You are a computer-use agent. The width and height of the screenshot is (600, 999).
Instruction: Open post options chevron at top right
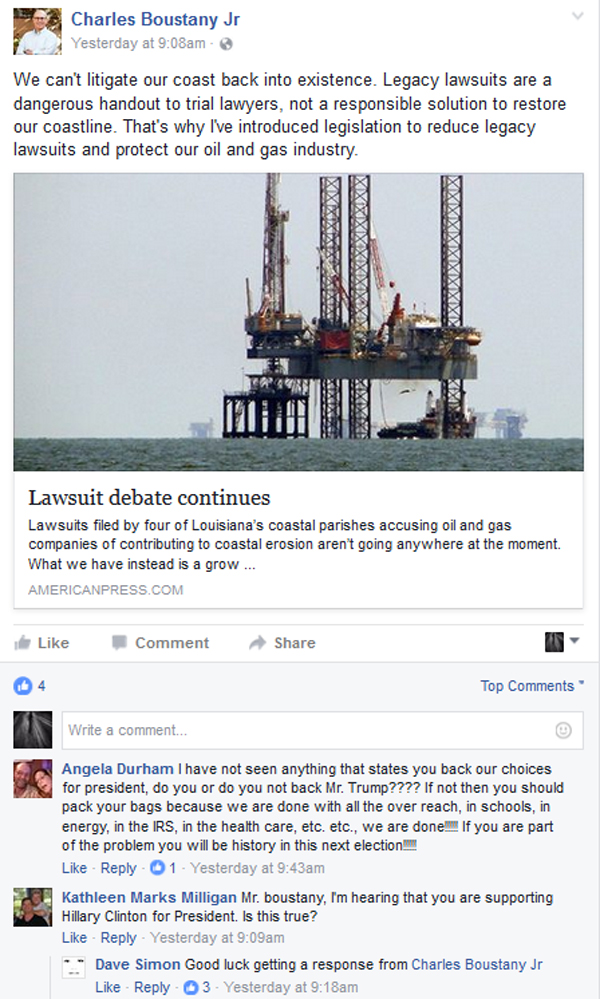click(577, 16)
